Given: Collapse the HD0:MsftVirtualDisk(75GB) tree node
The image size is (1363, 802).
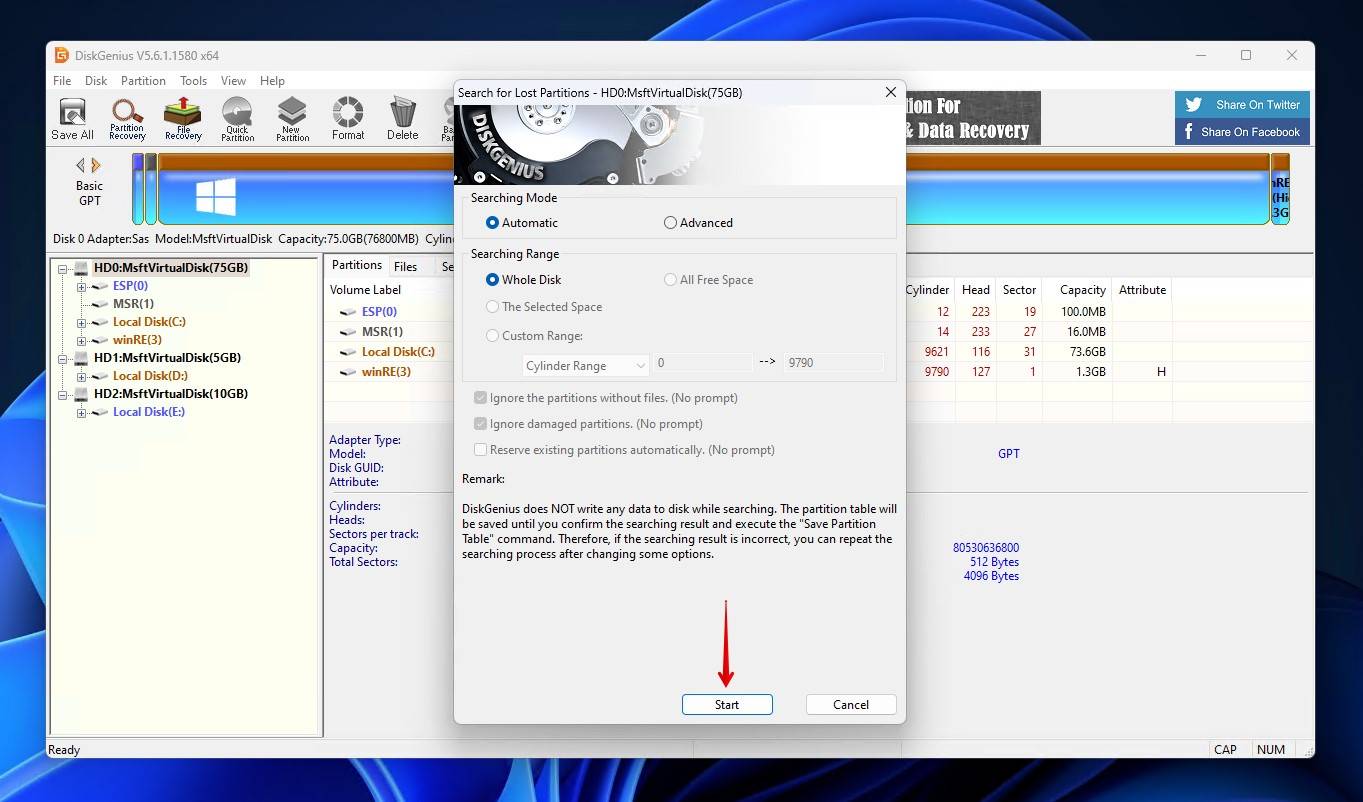Looking at the screenshot, I should coord(63,268).
